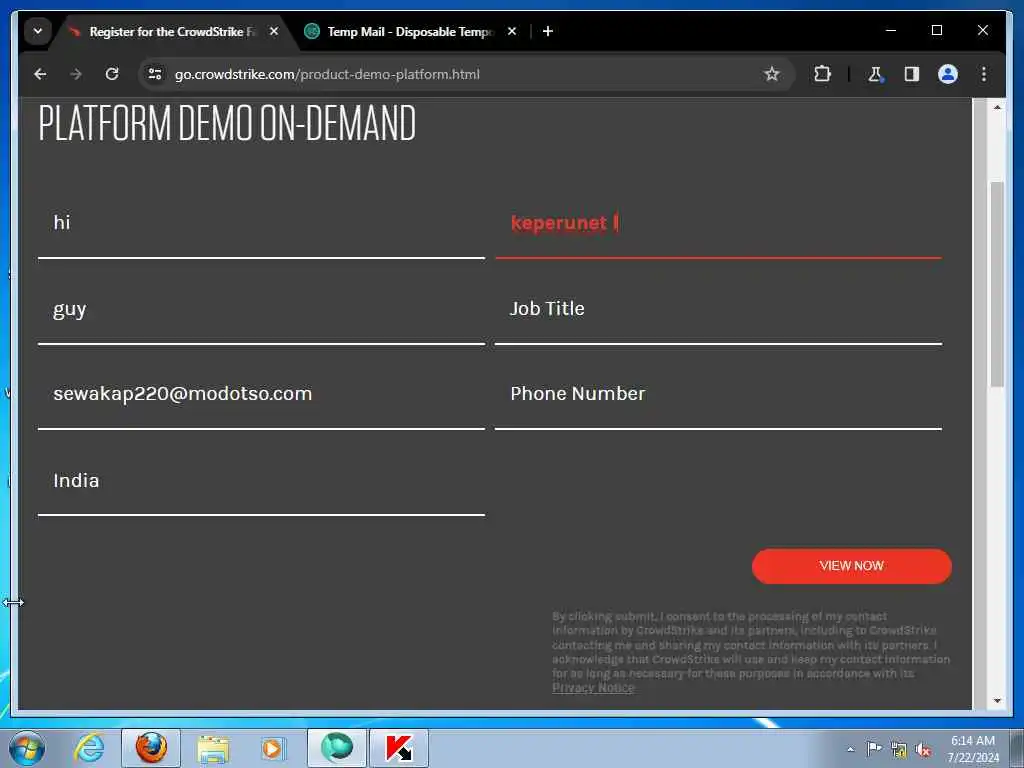Maximize the Chrome window

pos(936,30)
